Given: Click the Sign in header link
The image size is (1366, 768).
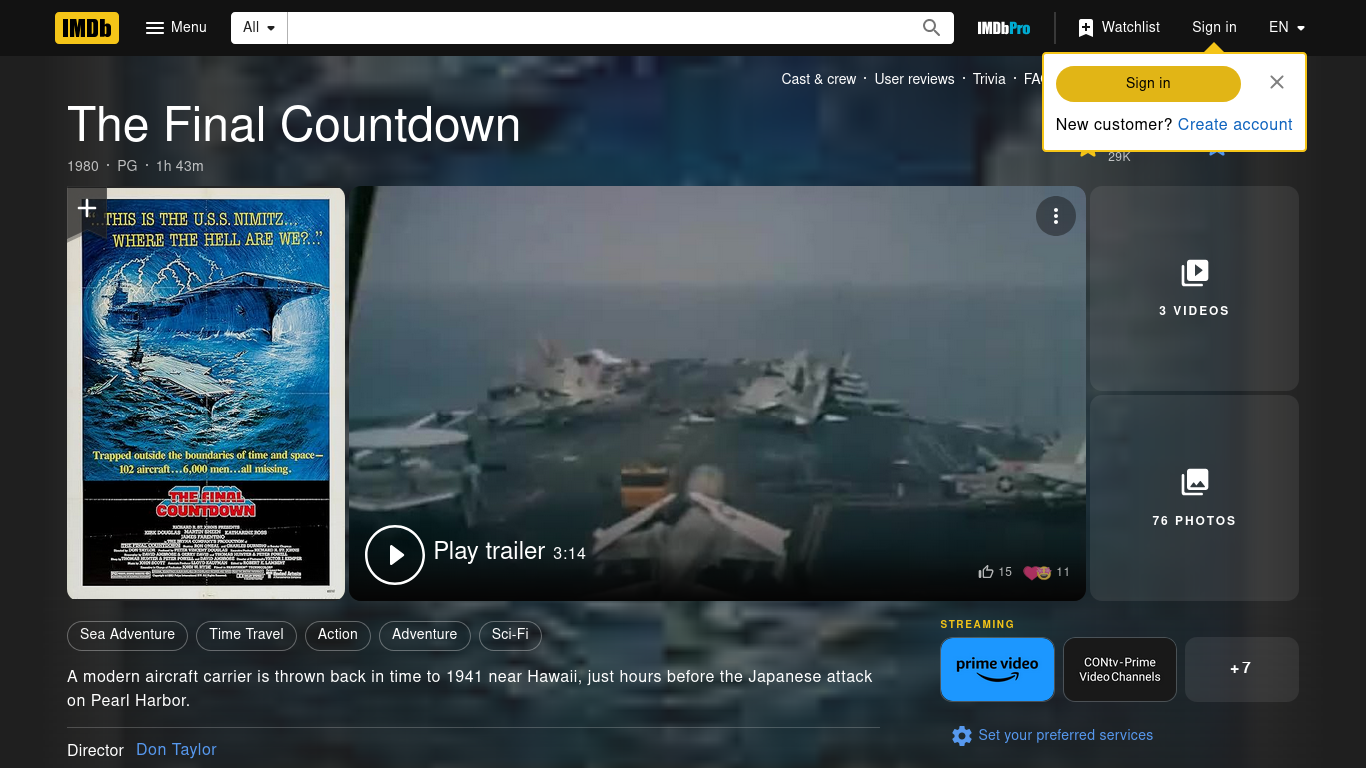Looking at the screenshot, I should click(x=1214, y=28).
